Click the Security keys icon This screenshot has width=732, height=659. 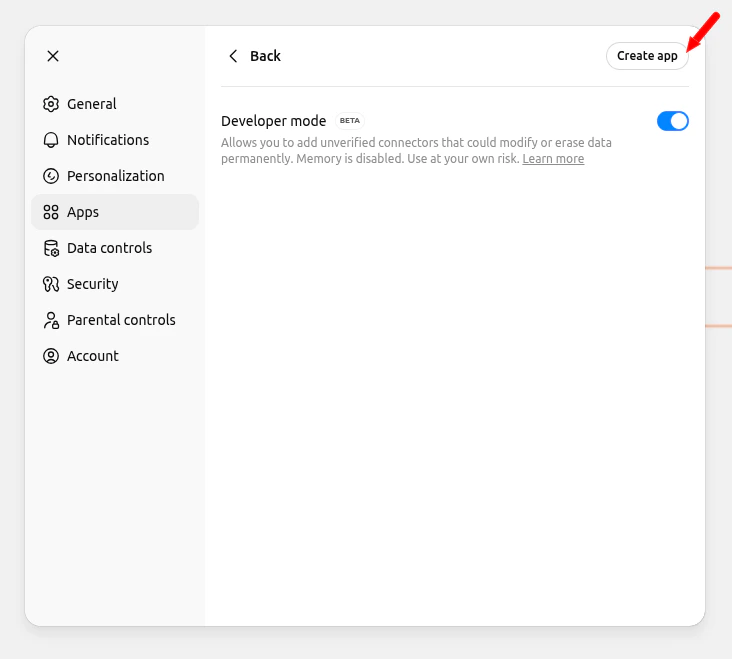click(x=51, y=284)
